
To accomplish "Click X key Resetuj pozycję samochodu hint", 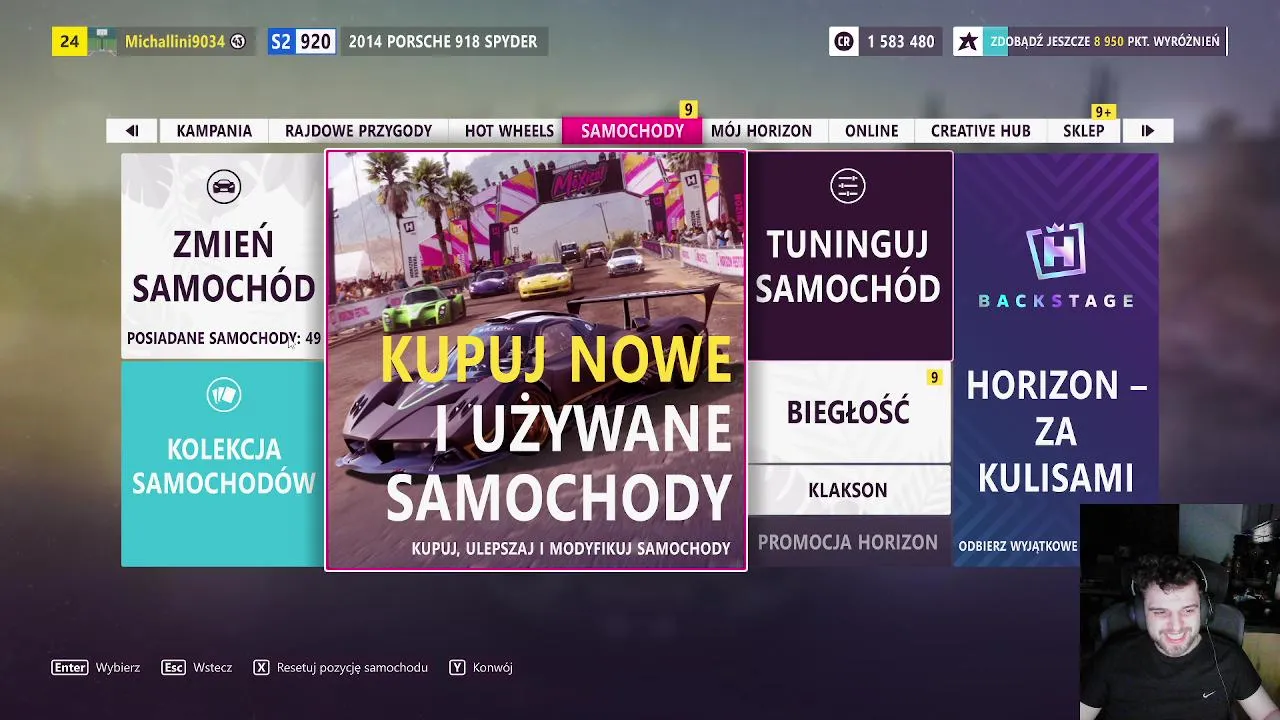I will (340, 667).
